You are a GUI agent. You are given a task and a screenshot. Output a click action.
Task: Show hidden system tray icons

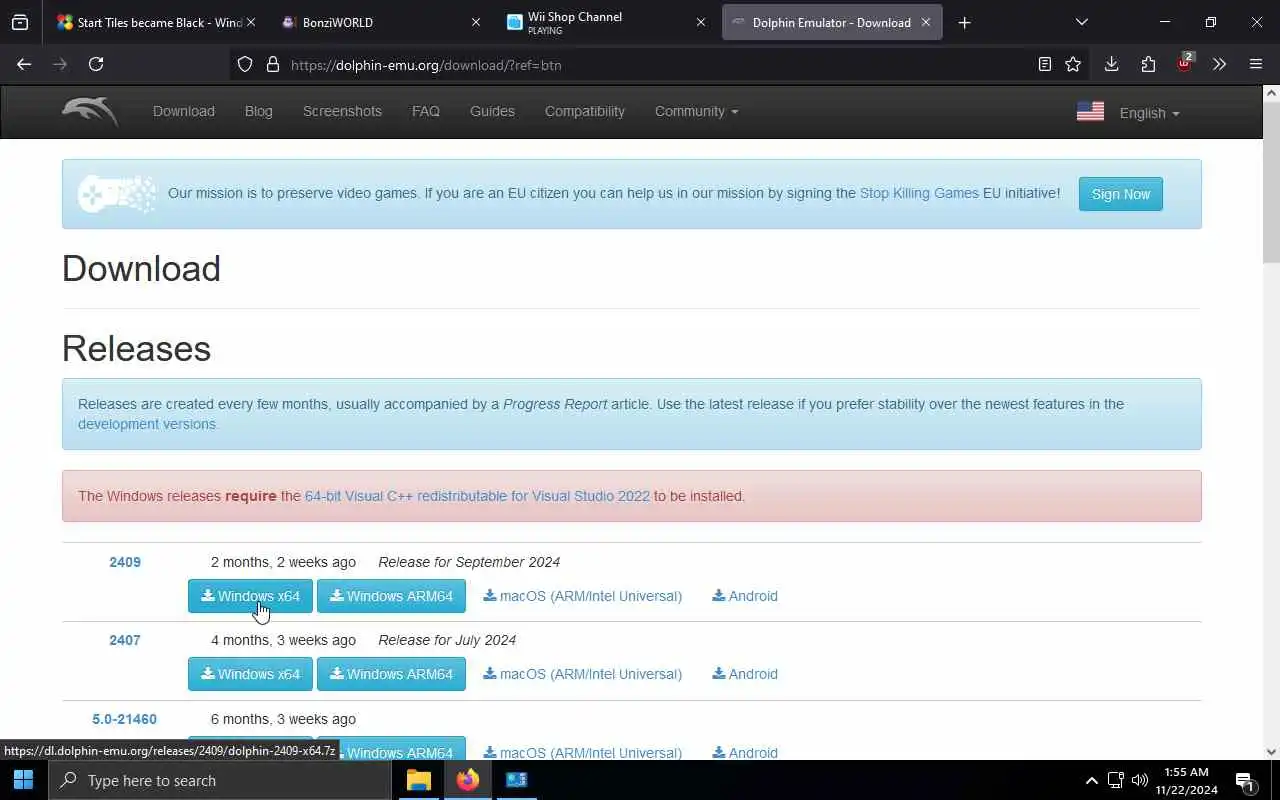(x=1091, y=780)
